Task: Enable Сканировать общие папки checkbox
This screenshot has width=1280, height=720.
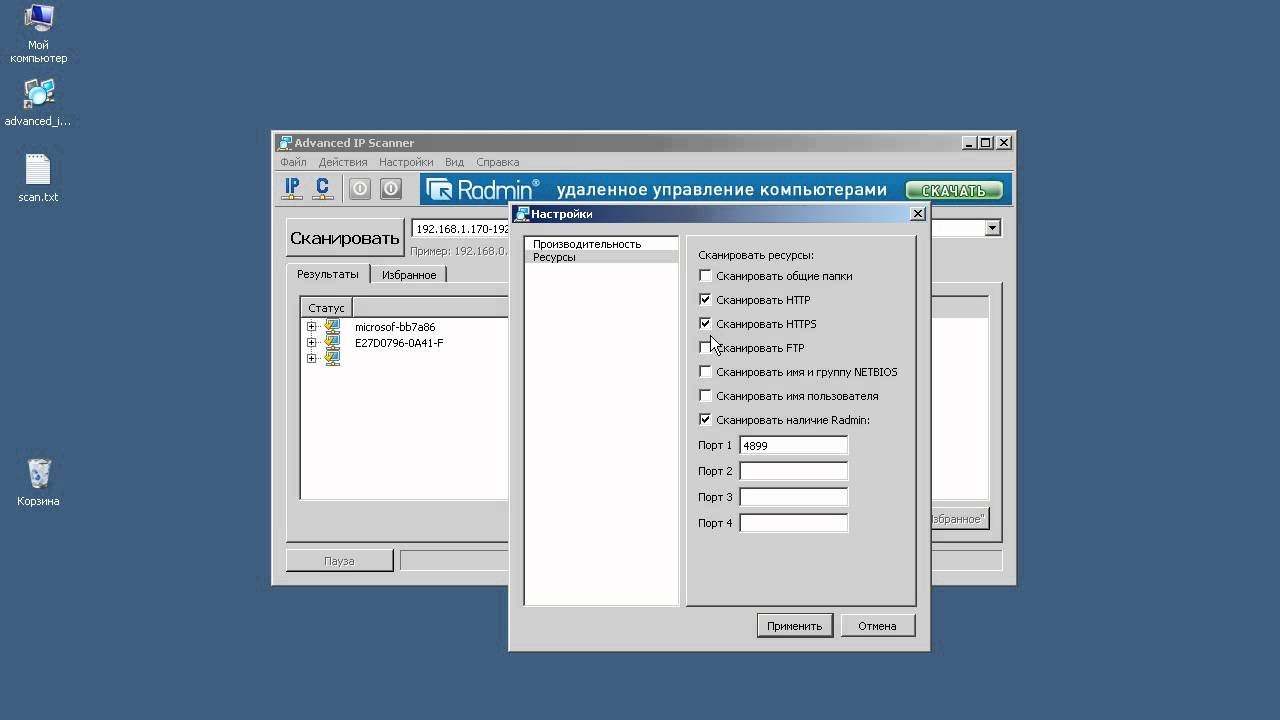Action: tap(705, 276)
